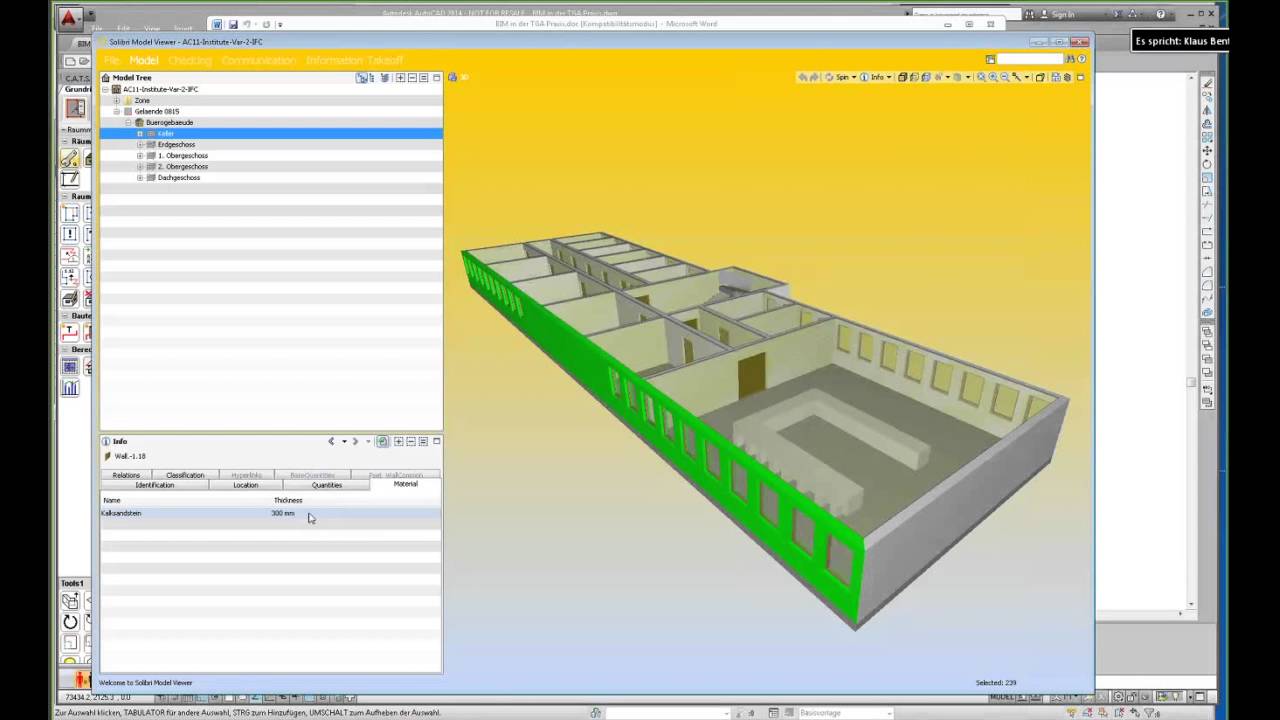Screen dimensions: 1280x720
Task: Collapse the Gelaende 0815 node
Action: (x=117, y=111)
